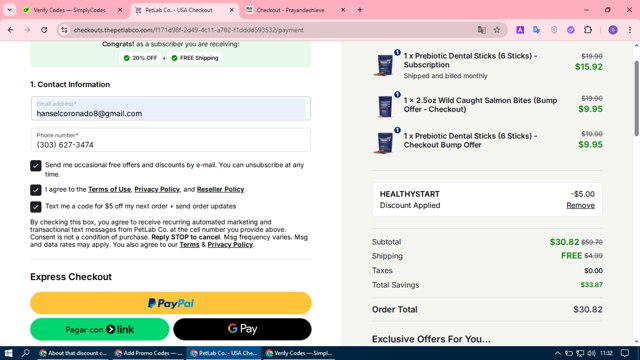640x360 pixels.
Task: Remove the HEALTHYSTART discount code
Action: tap(580, 205)
